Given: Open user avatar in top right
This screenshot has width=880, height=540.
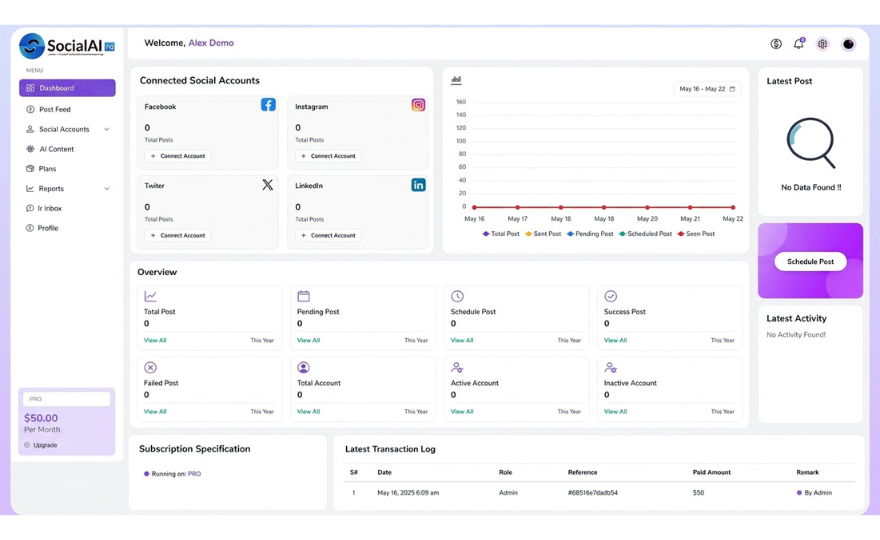Looking at the screenshot, I should (x=848, y=44).
